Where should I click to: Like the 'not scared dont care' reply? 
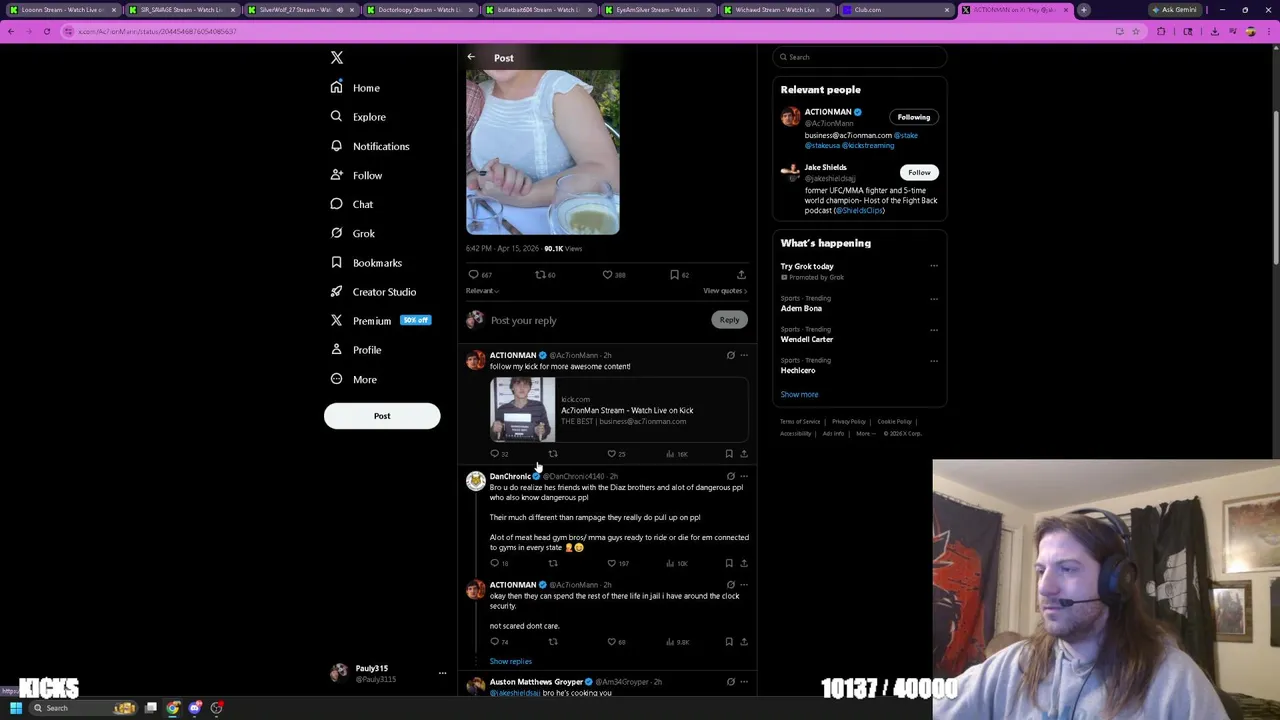(x=616, y=642)
